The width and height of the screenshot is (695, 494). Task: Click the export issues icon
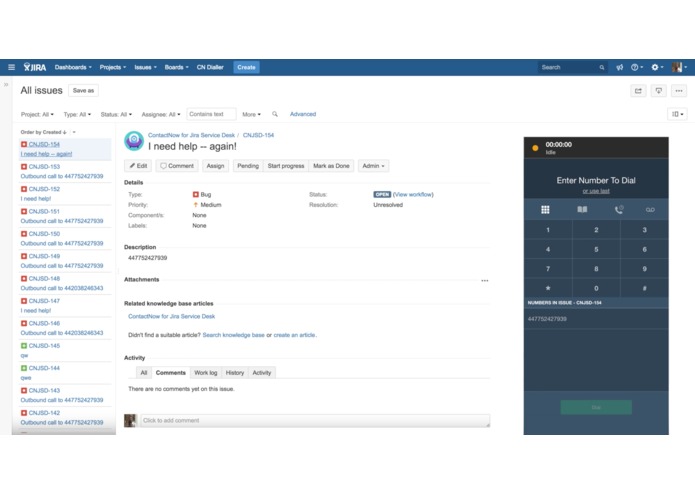[x=659, y=91]
